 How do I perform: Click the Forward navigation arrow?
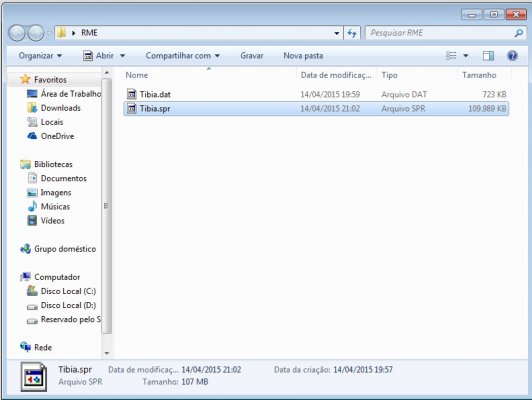36,33
